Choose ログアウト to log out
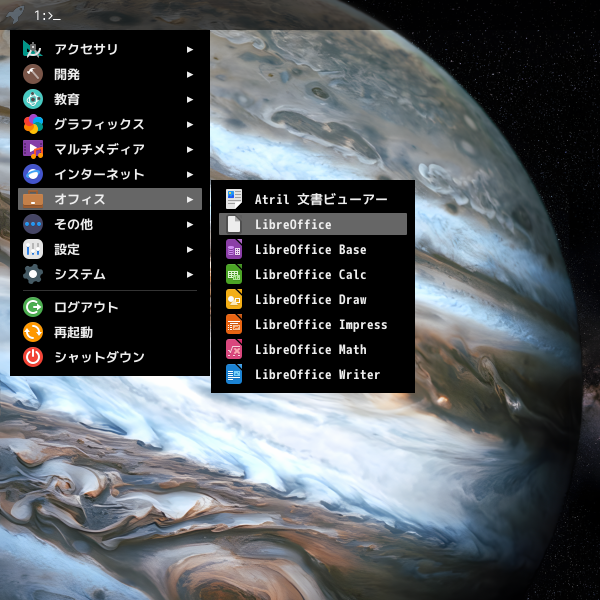Viewport: 600px width, 600px height. 110,307
